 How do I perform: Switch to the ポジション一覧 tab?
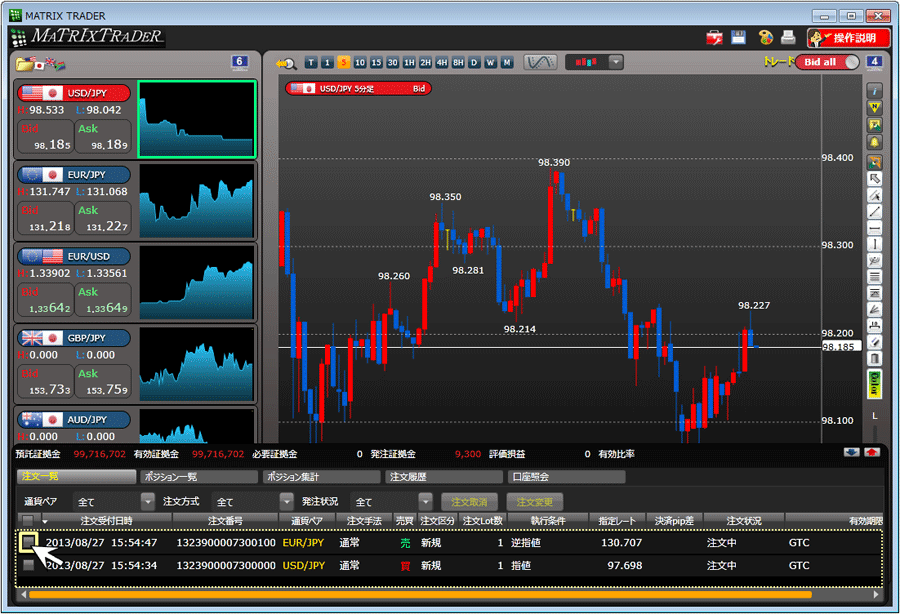point(199,476)
